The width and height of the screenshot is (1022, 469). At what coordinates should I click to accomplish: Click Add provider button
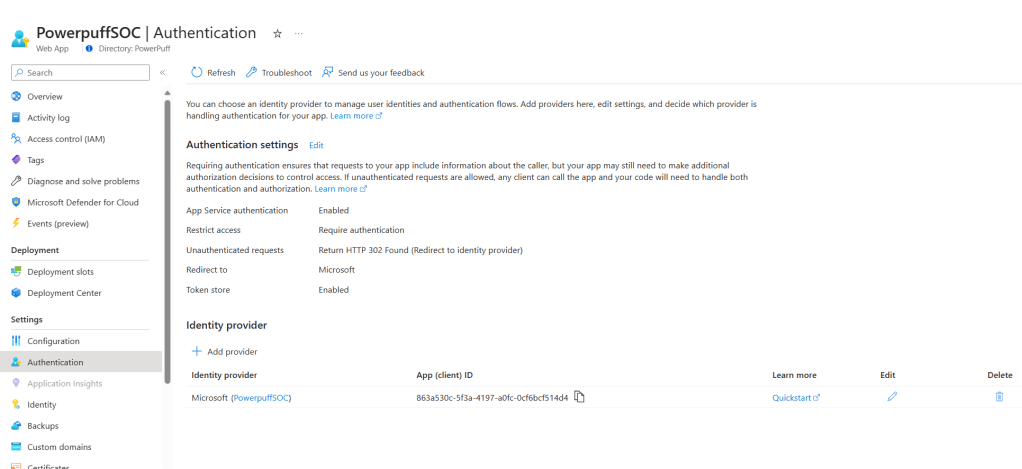click(x=225, y=351)
